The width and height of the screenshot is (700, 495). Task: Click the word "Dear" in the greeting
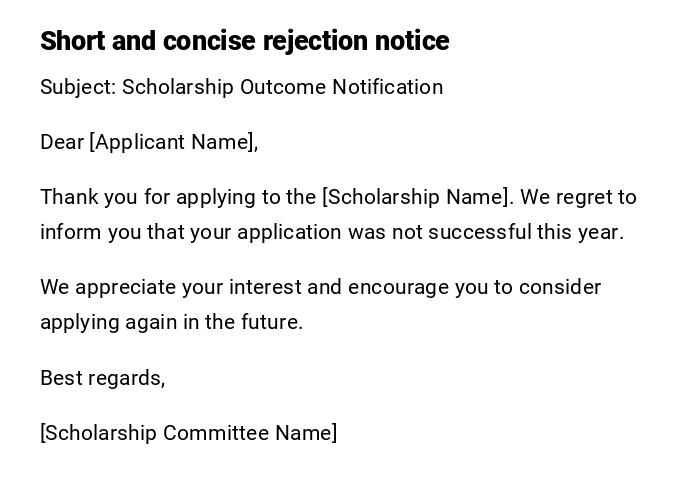click(62, 142)
